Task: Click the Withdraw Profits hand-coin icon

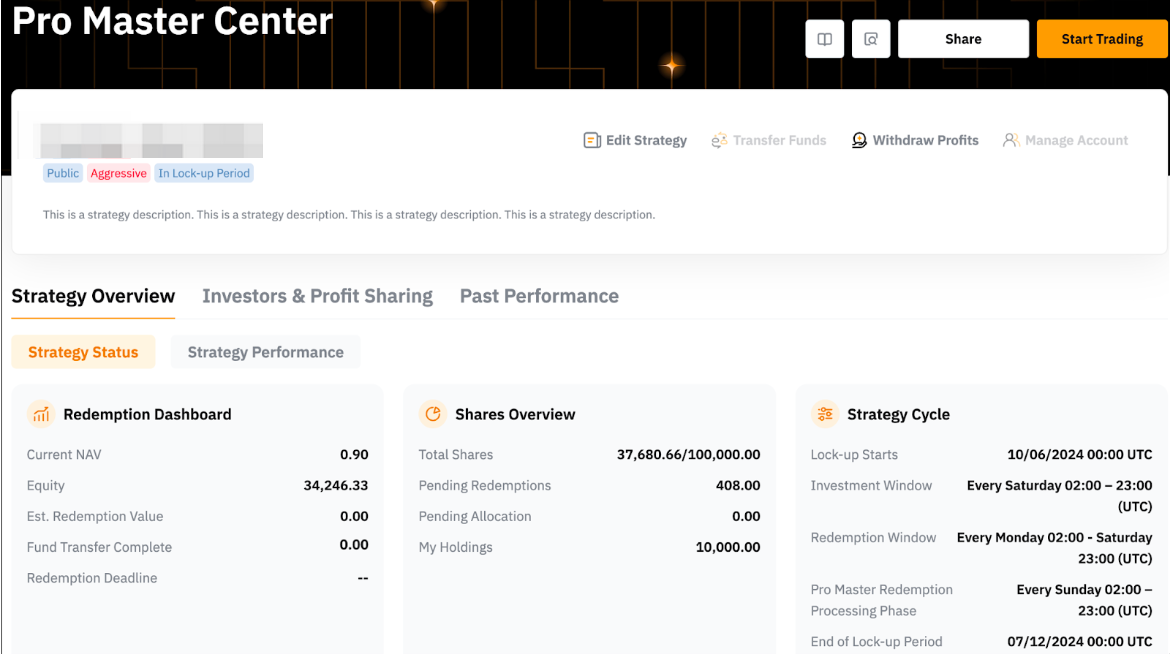Action: click(x=859, y=140)
